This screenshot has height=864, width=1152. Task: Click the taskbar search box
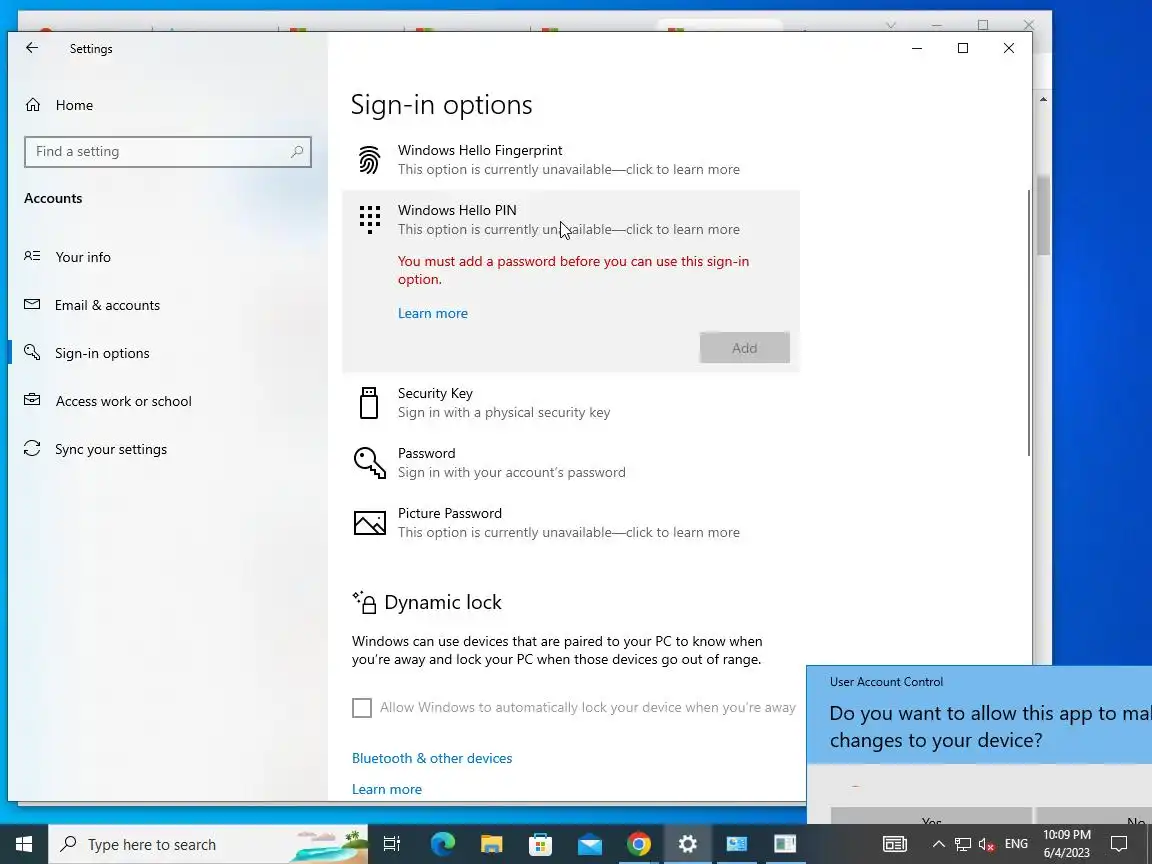[x=208, y=844]
